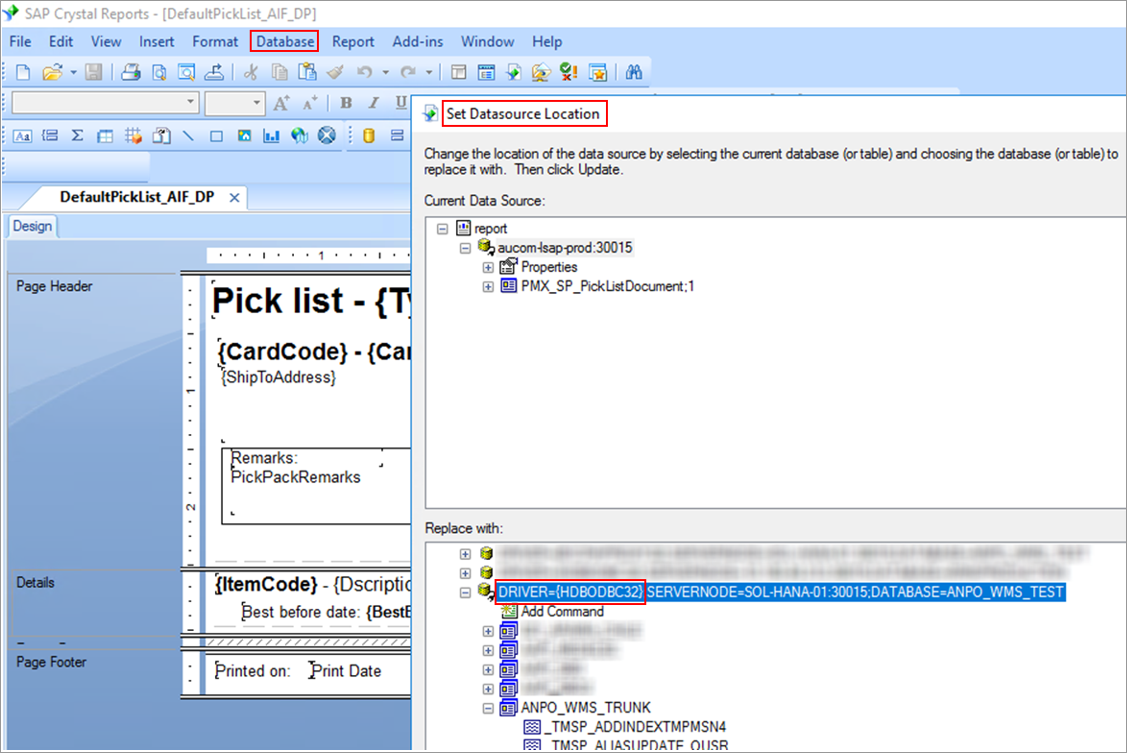Click the font name combo box
This screenshot has height=753, width=1127.
[105, 103]
